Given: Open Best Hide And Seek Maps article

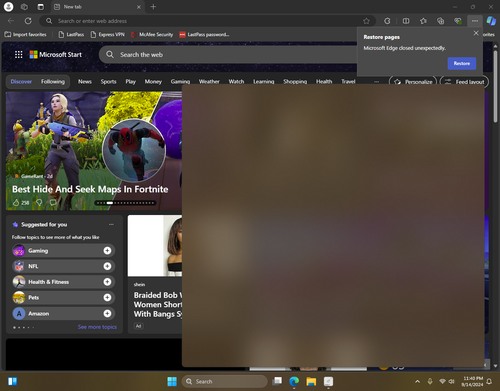Looking at the screenshot, I should [x=90, y=189].
